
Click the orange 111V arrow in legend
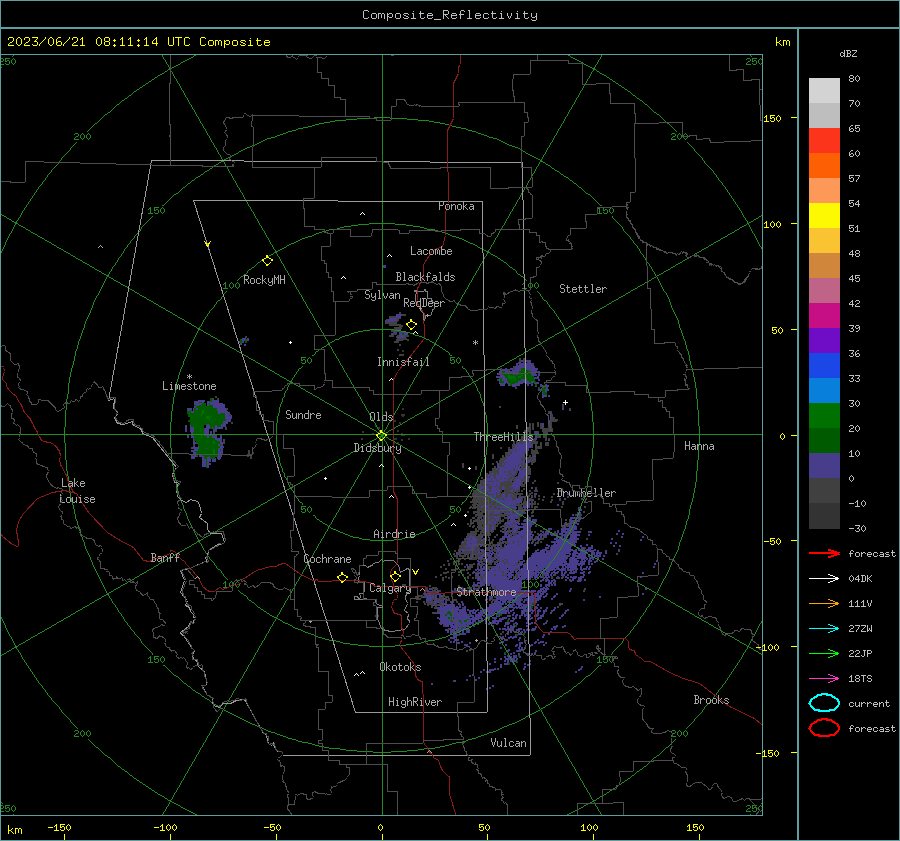[x=824, y=603]
